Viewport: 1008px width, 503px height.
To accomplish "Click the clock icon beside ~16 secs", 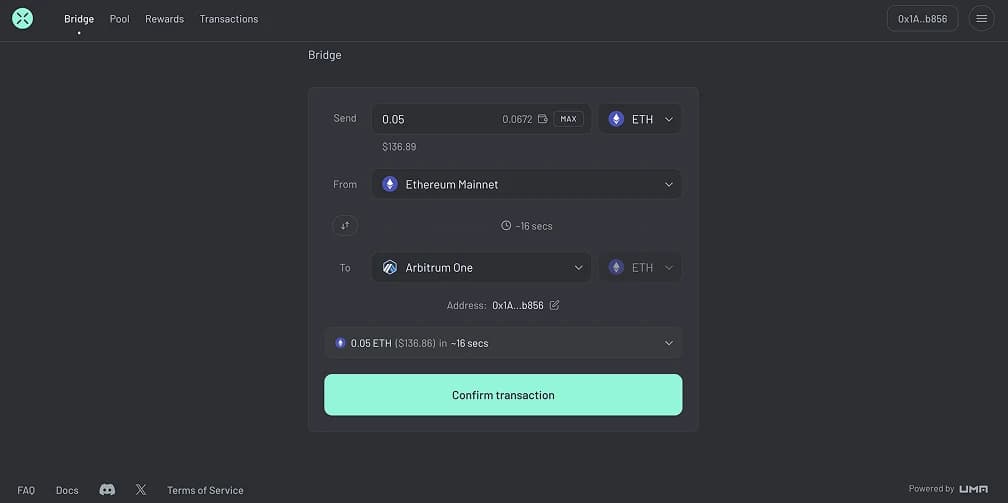I will pyautogui.click(x=506, y=226).
